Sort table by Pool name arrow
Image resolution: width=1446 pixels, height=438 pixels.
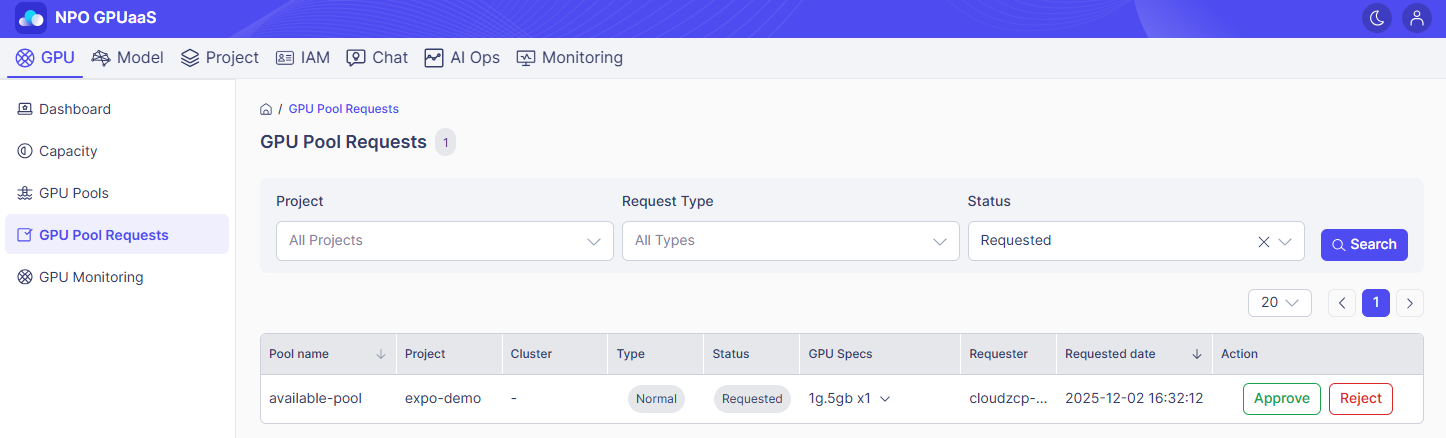[381, 354]
